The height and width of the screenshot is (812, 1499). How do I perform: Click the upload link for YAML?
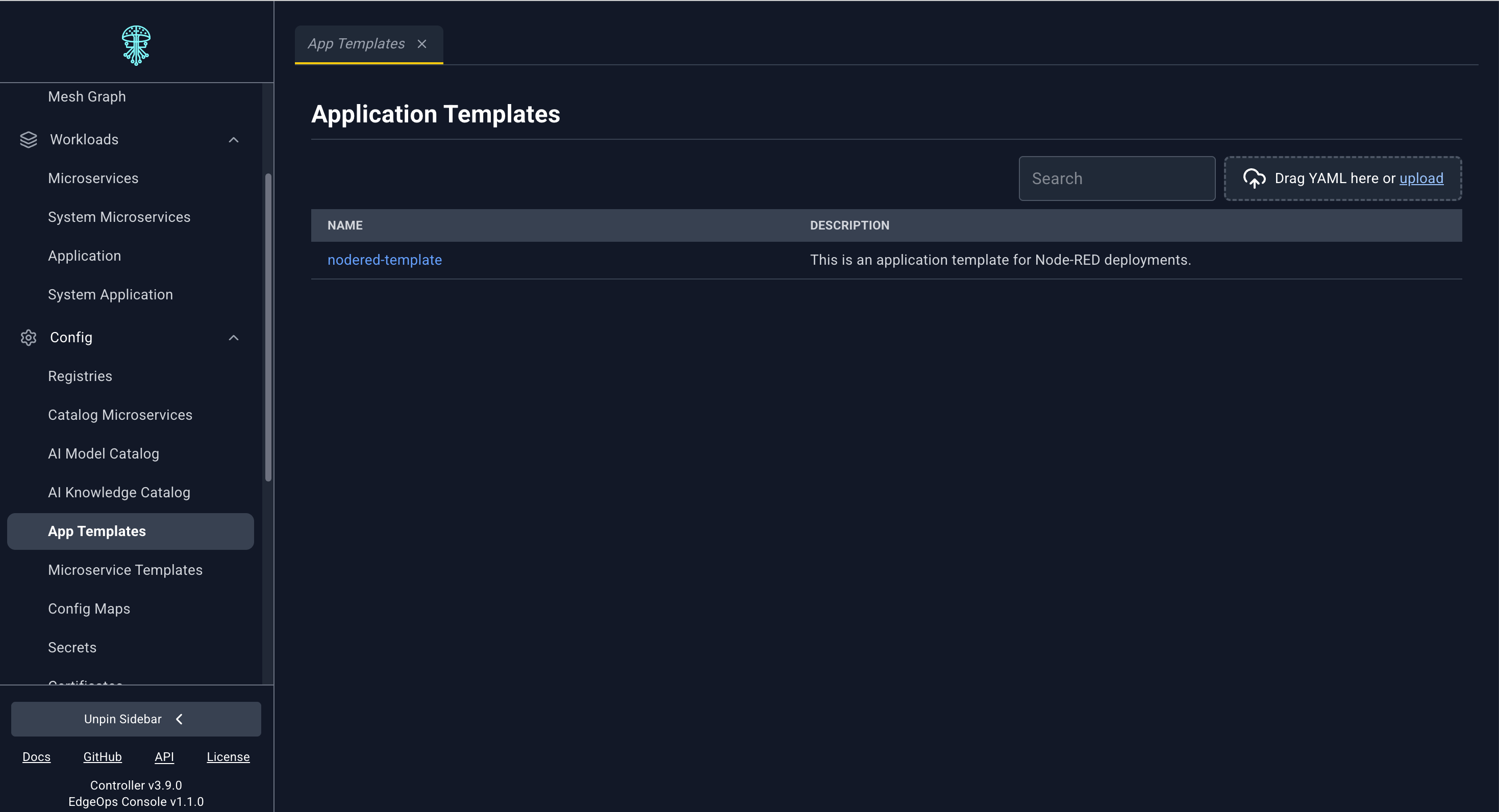[x=1421, y=178]
